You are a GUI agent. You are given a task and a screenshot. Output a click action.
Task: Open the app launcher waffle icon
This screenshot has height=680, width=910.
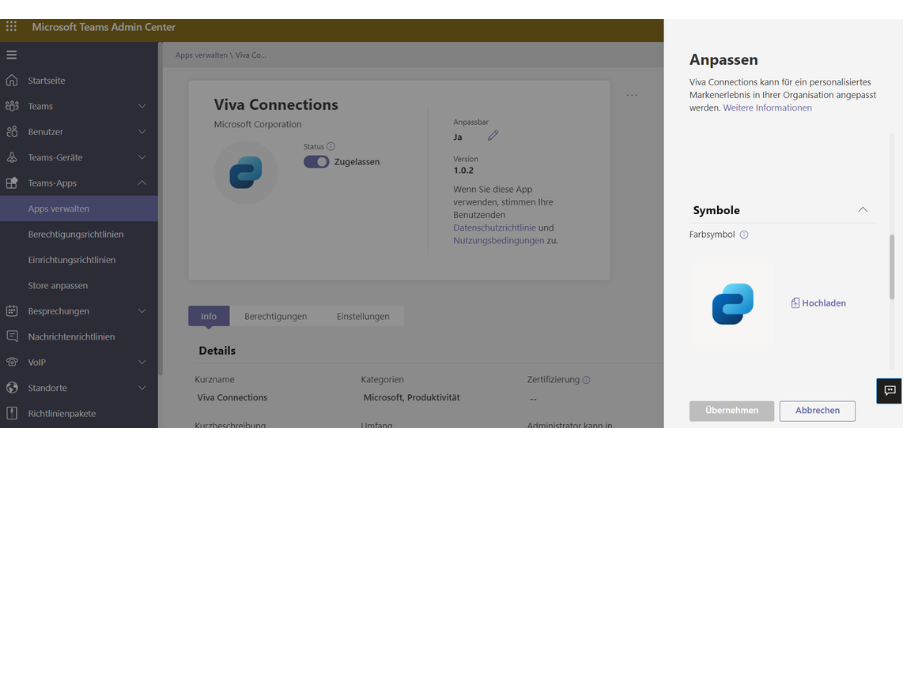pyautogui.click(x=12, y=27)
